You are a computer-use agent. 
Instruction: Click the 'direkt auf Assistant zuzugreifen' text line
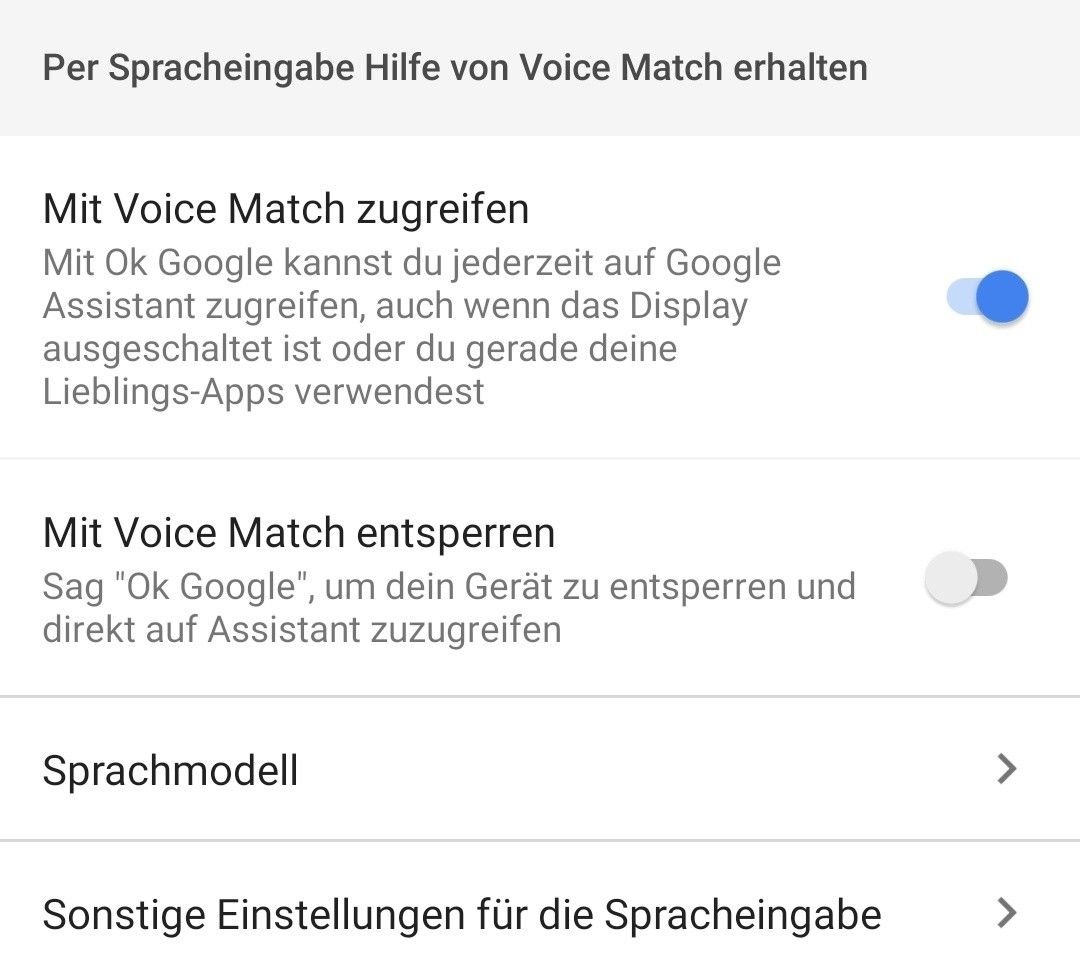pos(302,630)
